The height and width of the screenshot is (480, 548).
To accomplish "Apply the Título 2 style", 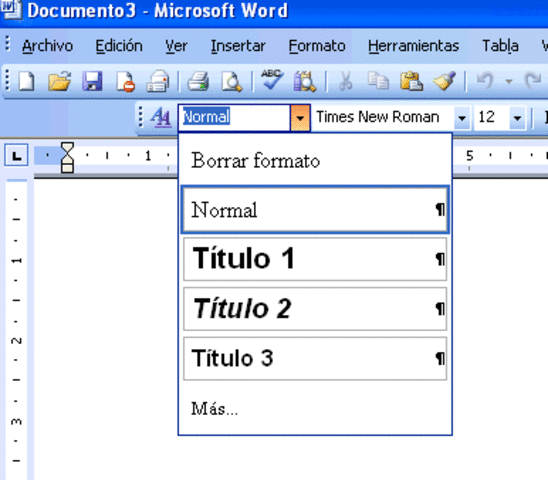I will (315, 309).
